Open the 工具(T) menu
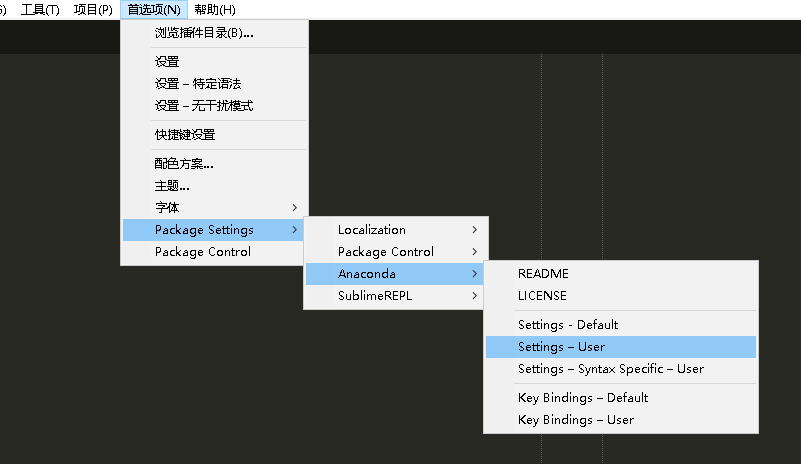 tap(40, 10)
